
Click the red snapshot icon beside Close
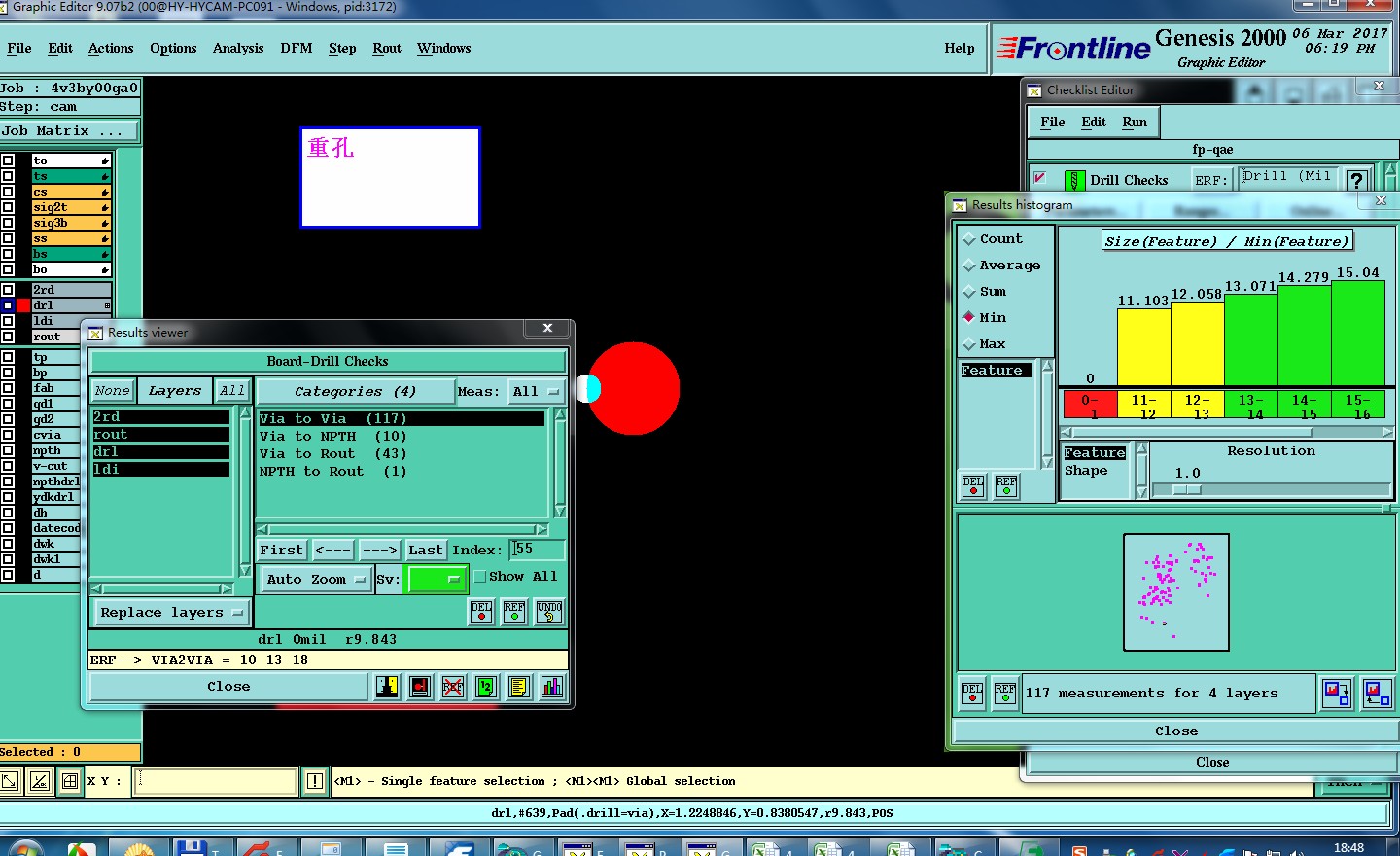point(420,687)
